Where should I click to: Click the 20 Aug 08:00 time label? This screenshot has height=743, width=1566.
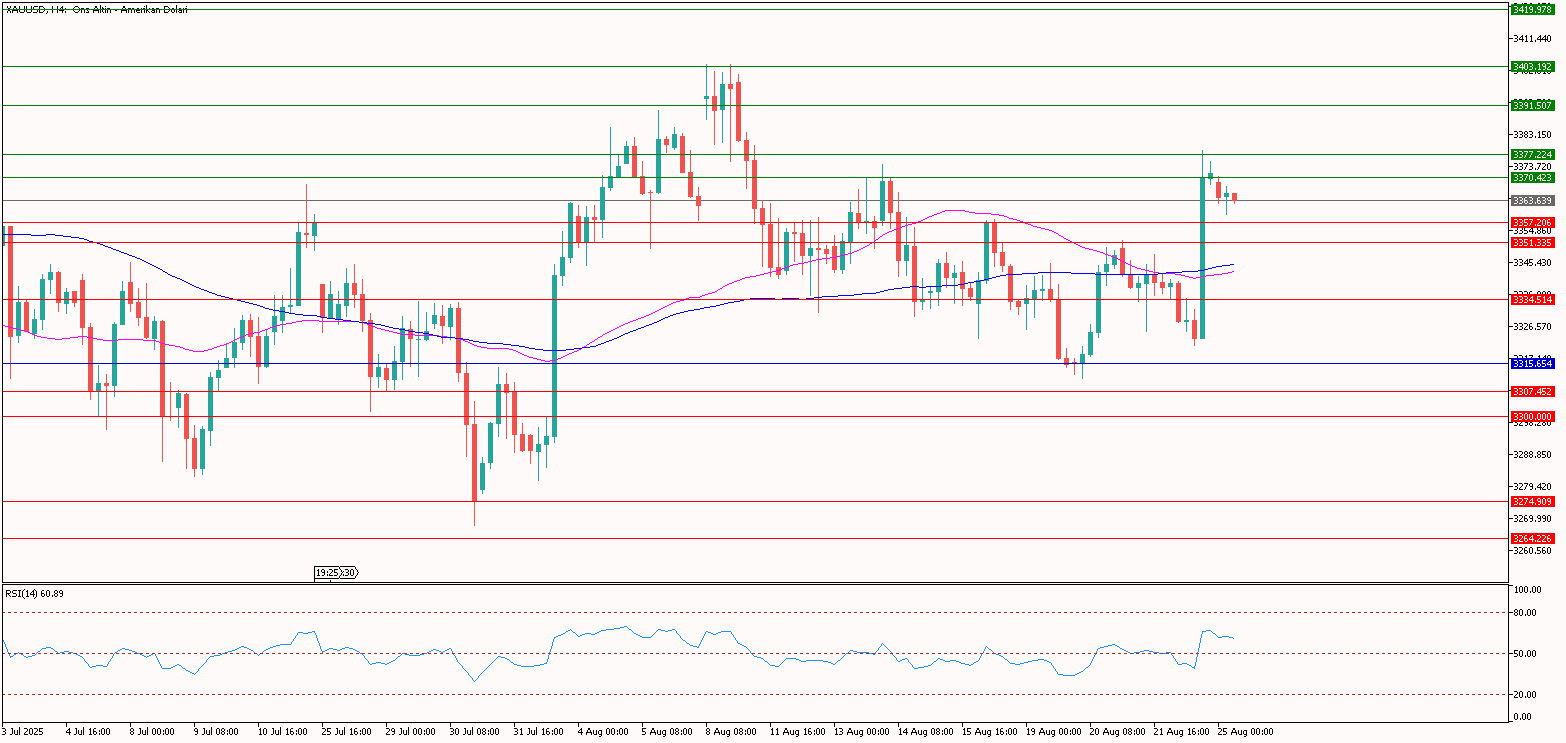click(1116, 732)
